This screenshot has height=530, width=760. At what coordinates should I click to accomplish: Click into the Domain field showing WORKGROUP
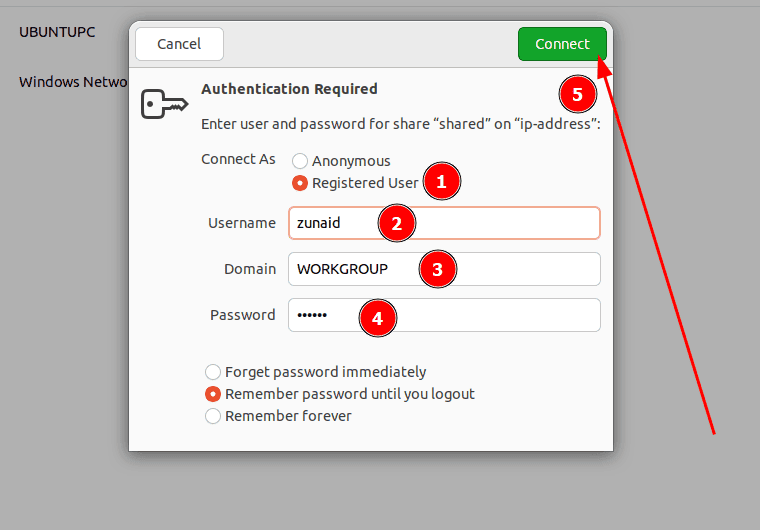coord(444,269)
